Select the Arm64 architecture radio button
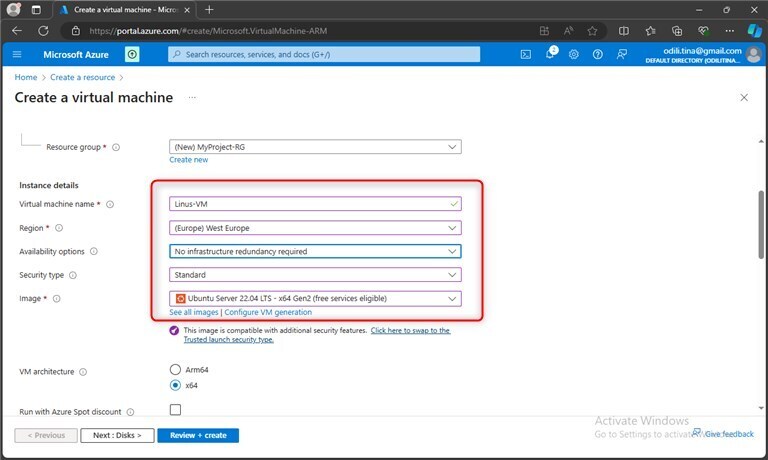This screenshot has width=768, height=460. coord(175,369)
